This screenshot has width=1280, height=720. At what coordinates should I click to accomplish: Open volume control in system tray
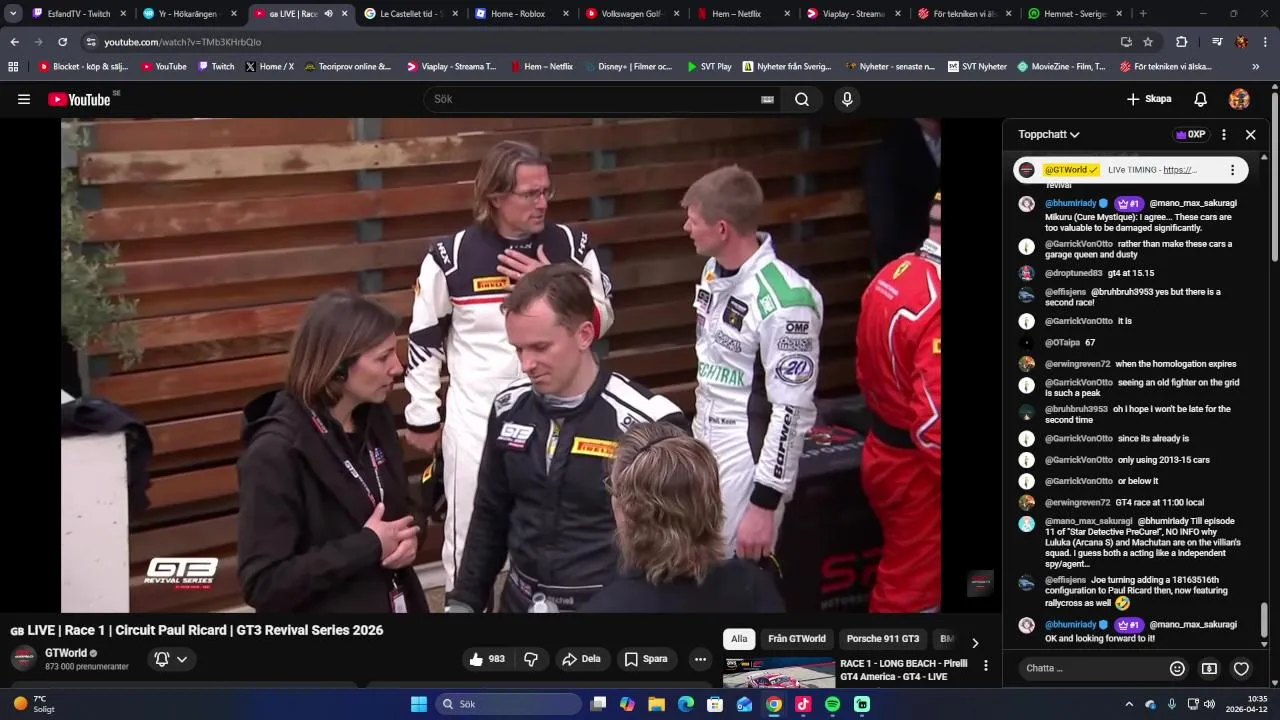coord(1209,704)
